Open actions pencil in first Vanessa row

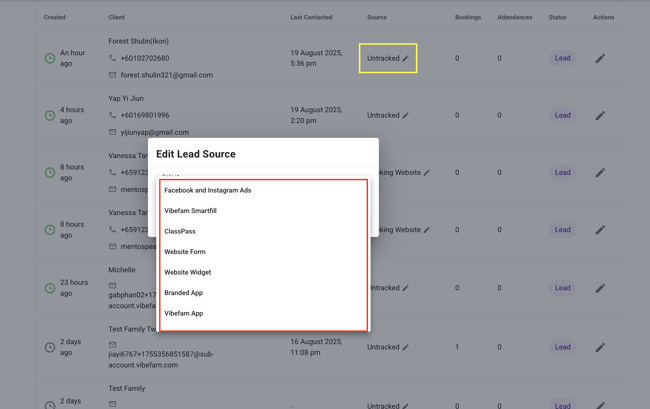click(x=600, y=173)
